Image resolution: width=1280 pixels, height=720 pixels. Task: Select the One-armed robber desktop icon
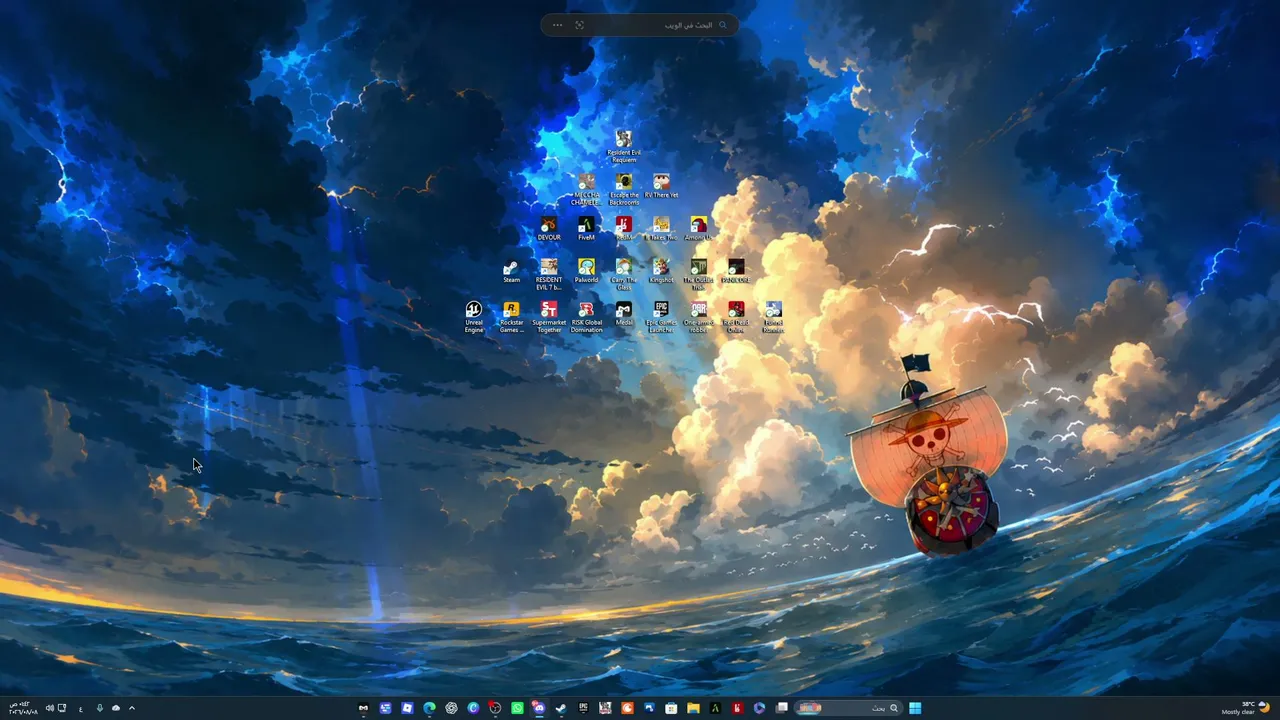click(698, 317)
